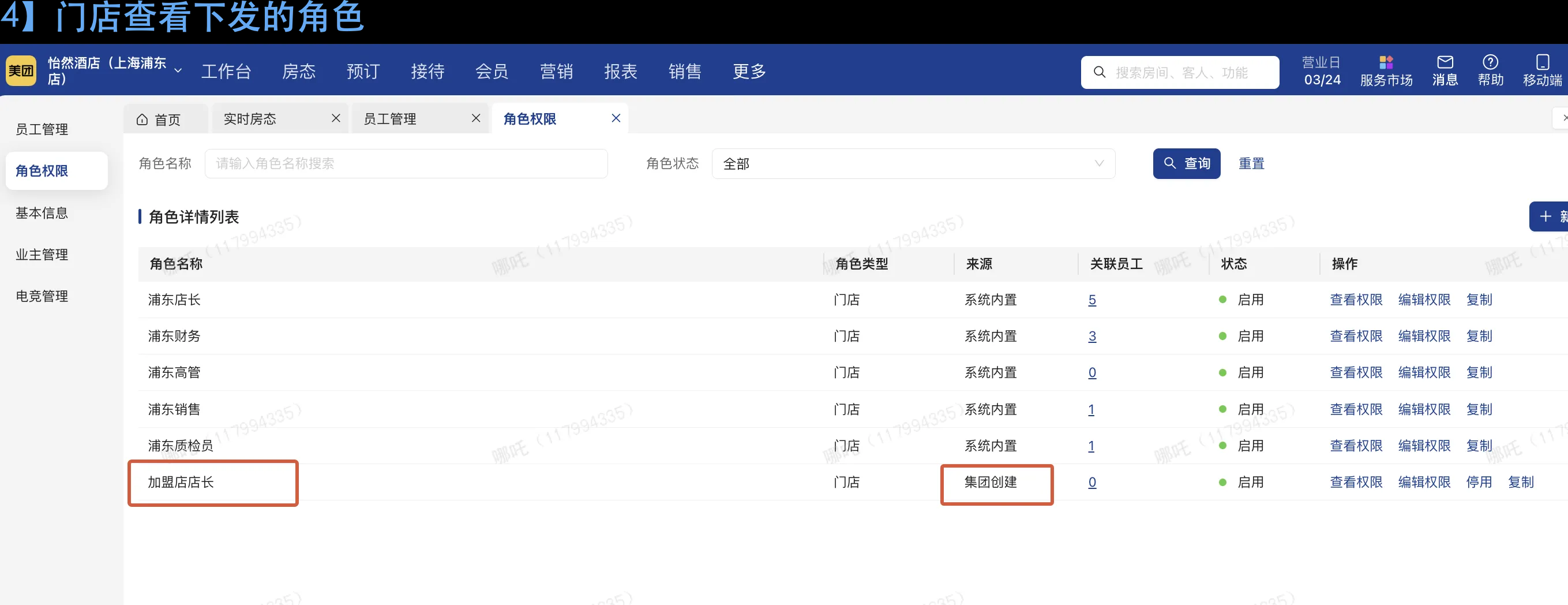Select 电竞管理 in the sidebar
Viewport: 1568px width, 605px height.
tap(42, 296)
